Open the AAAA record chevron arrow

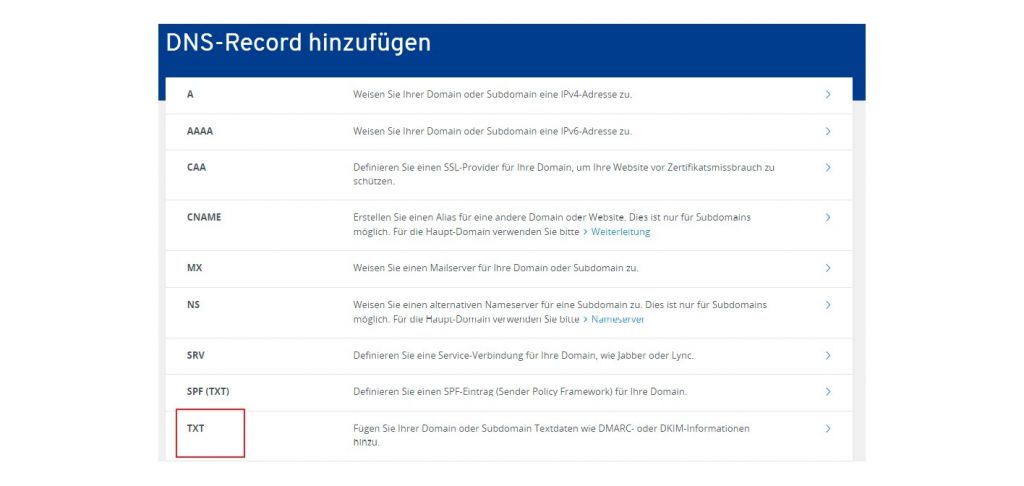827,131
